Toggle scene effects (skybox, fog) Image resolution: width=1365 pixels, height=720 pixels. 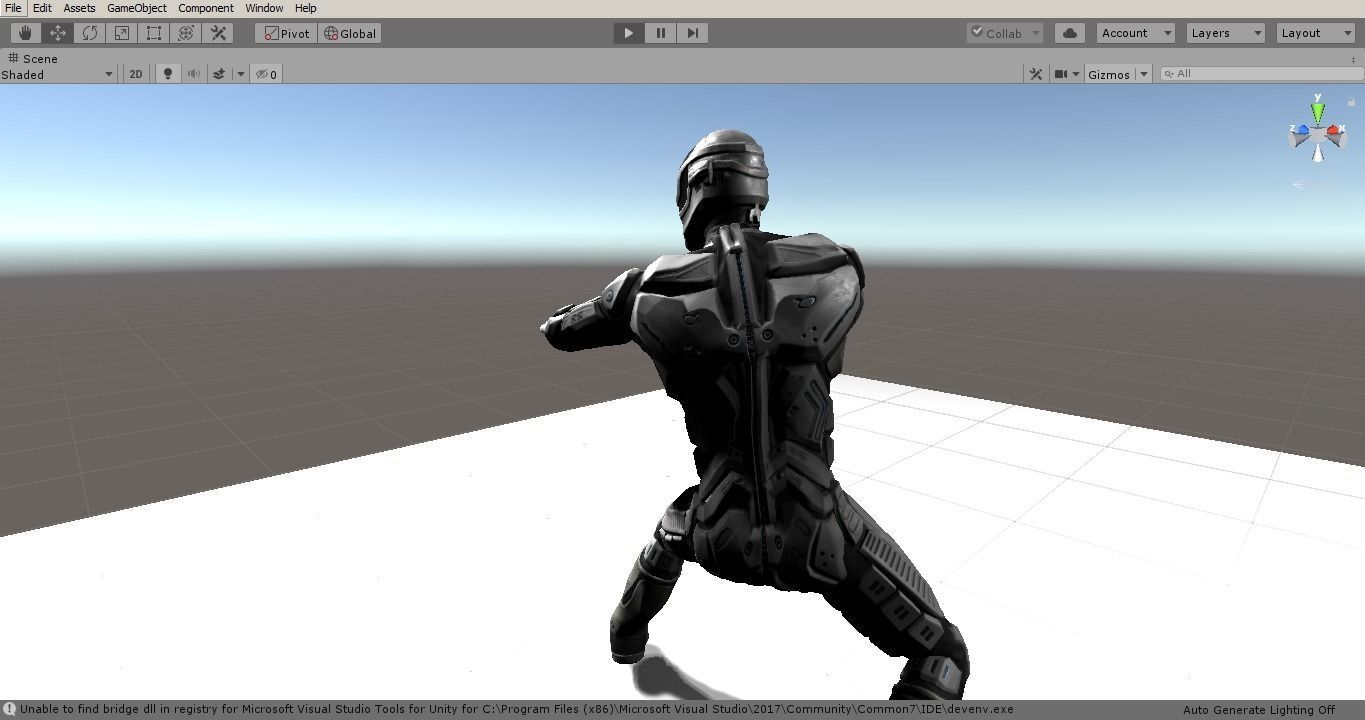pos(219,74)
